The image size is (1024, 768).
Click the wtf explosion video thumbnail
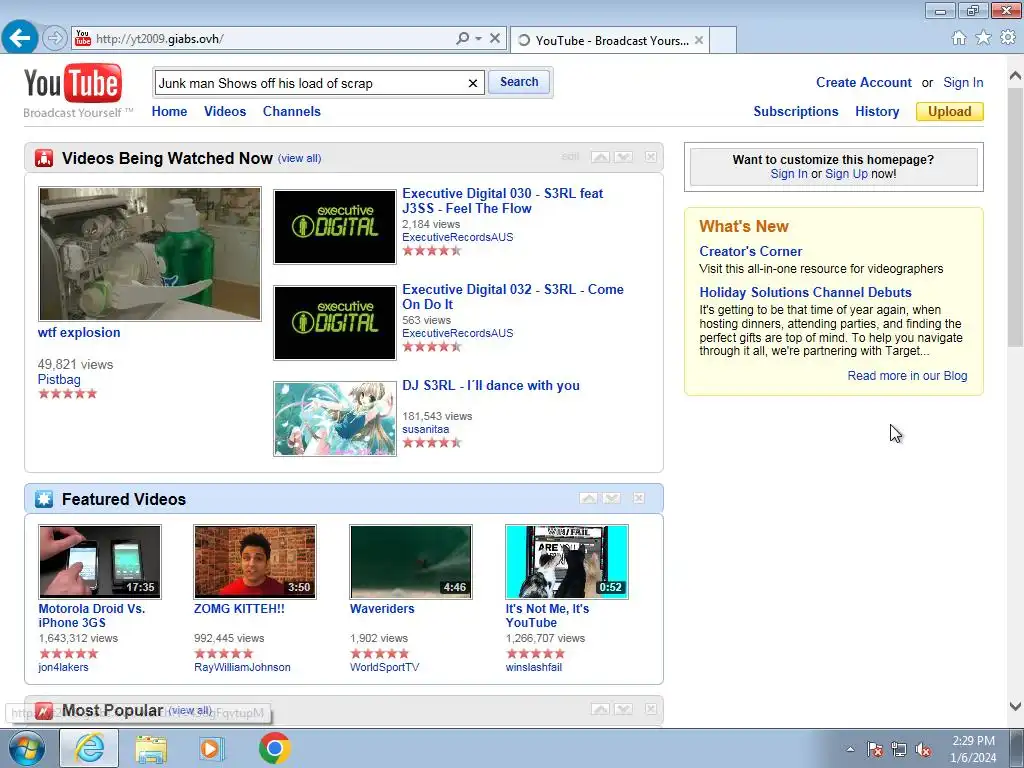coord(150,253)
